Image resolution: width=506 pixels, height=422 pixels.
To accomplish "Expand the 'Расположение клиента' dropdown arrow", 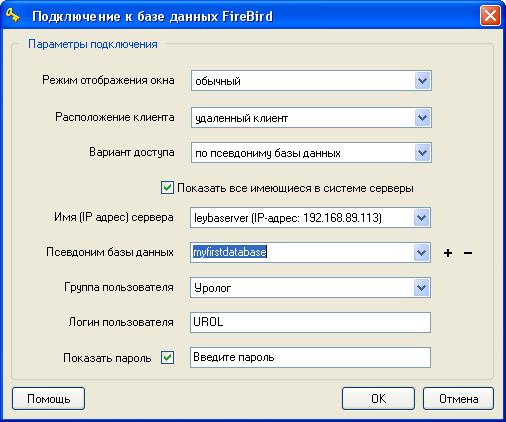I will click(422, 118).
